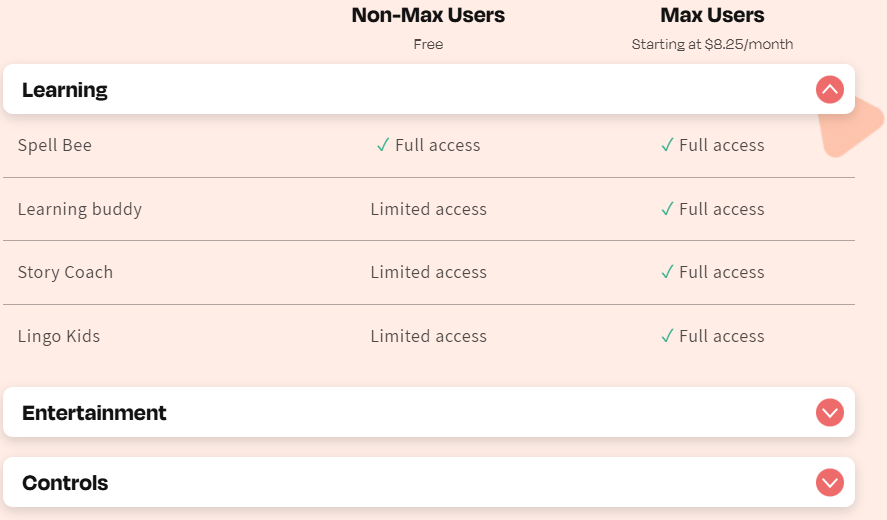This screenshot has height=520, width=887.
Task: Click the Starting at $8.25/month price text
Action: point(712,44)
